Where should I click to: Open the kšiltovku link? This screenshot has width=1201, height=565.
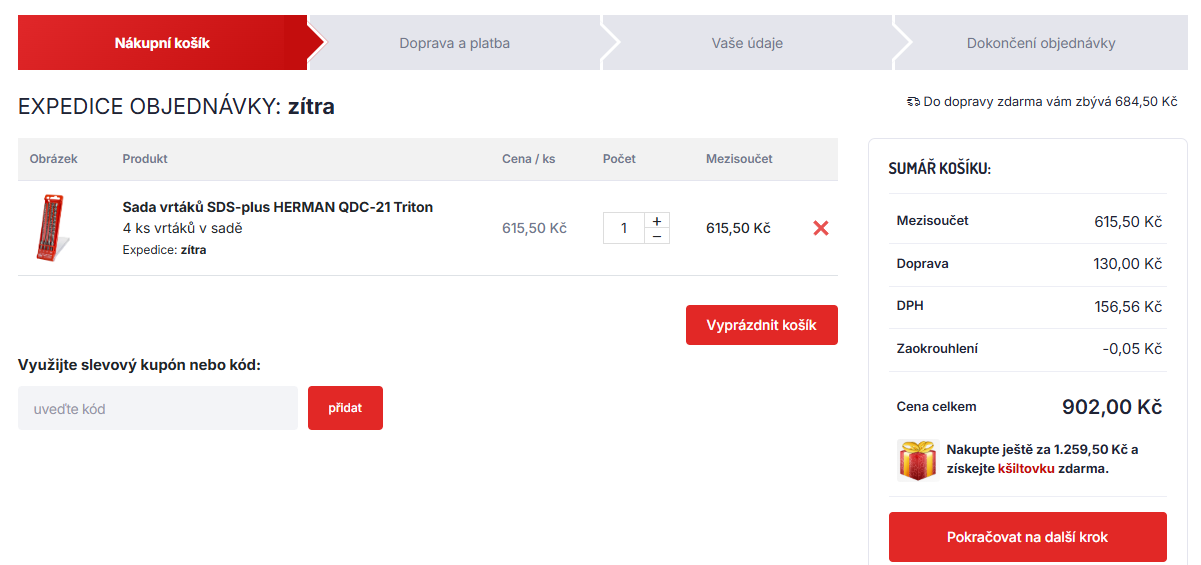(x=1026, y=468)
